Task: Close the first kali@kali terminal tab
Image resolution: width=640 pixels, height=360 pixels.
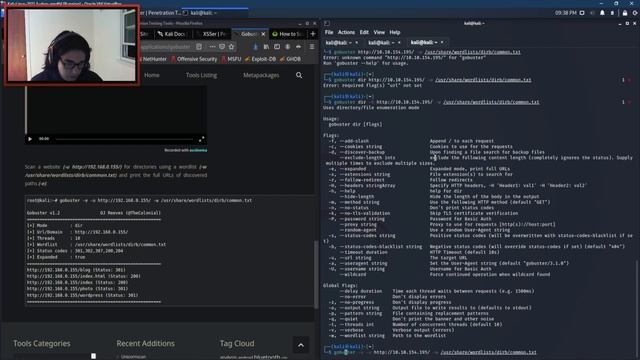Action: click(x=356, y=42)
